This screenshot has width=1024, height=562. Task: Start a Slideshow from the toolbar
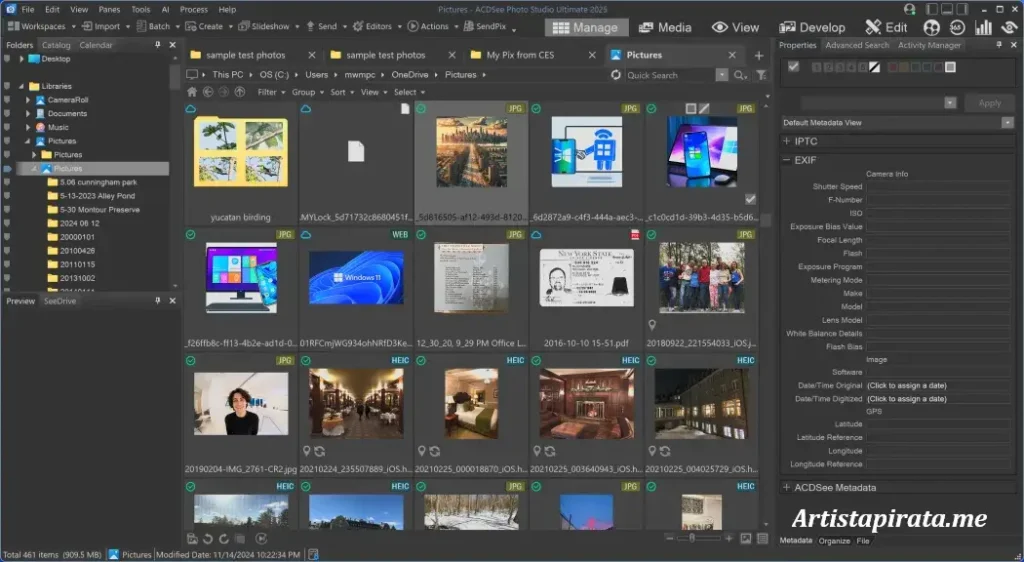(264, 26)
